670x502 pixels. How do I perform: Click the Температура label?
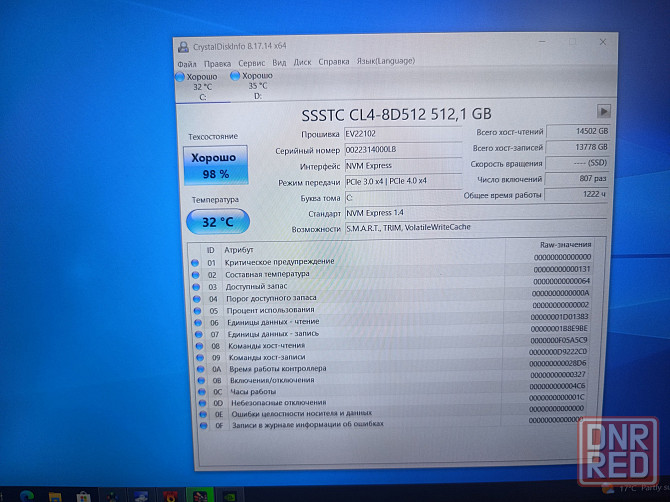click(x=215, y=200)
